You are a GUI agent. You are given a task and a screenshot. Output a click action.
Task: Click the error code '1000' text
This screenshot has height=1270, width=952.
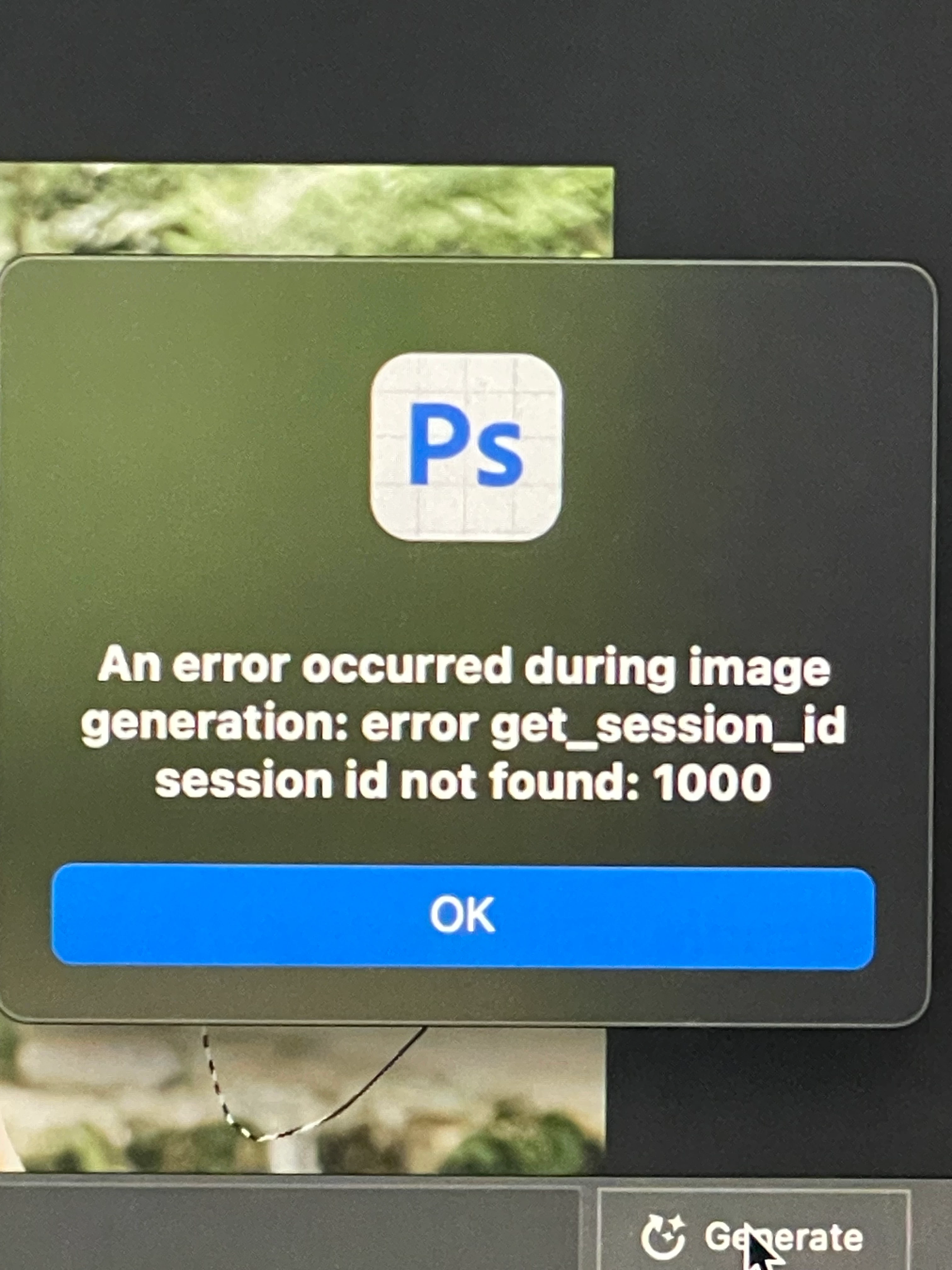711,782
